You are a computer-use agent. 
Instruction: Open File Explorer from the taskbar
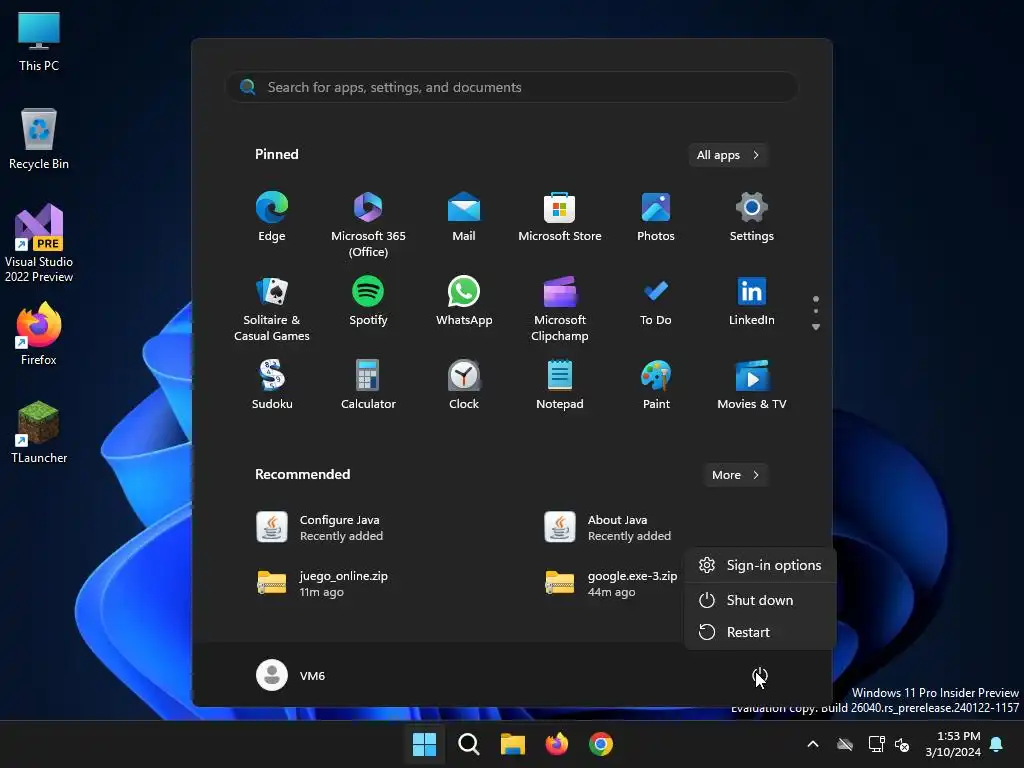[513, 744]
